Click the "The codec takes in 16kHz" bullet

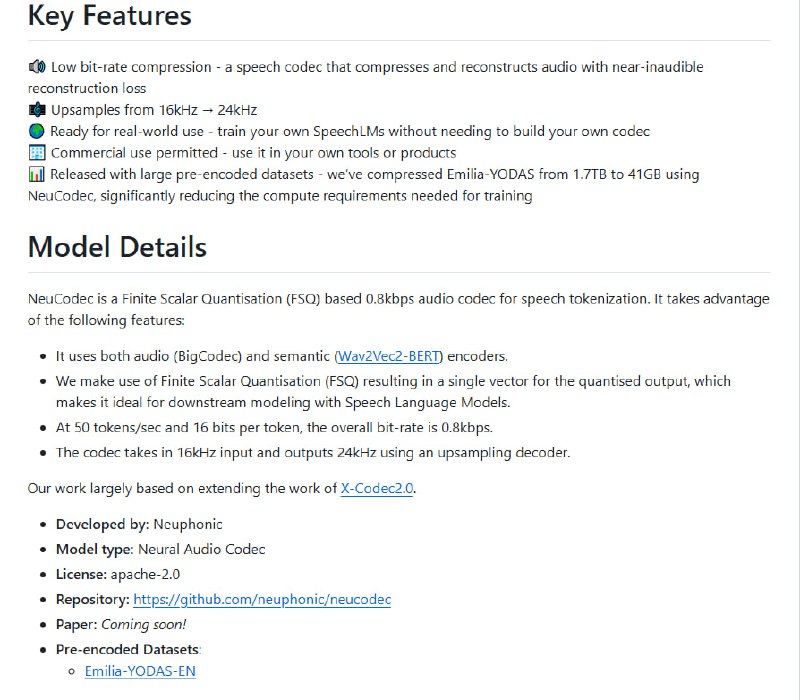[x=312, y=452]
